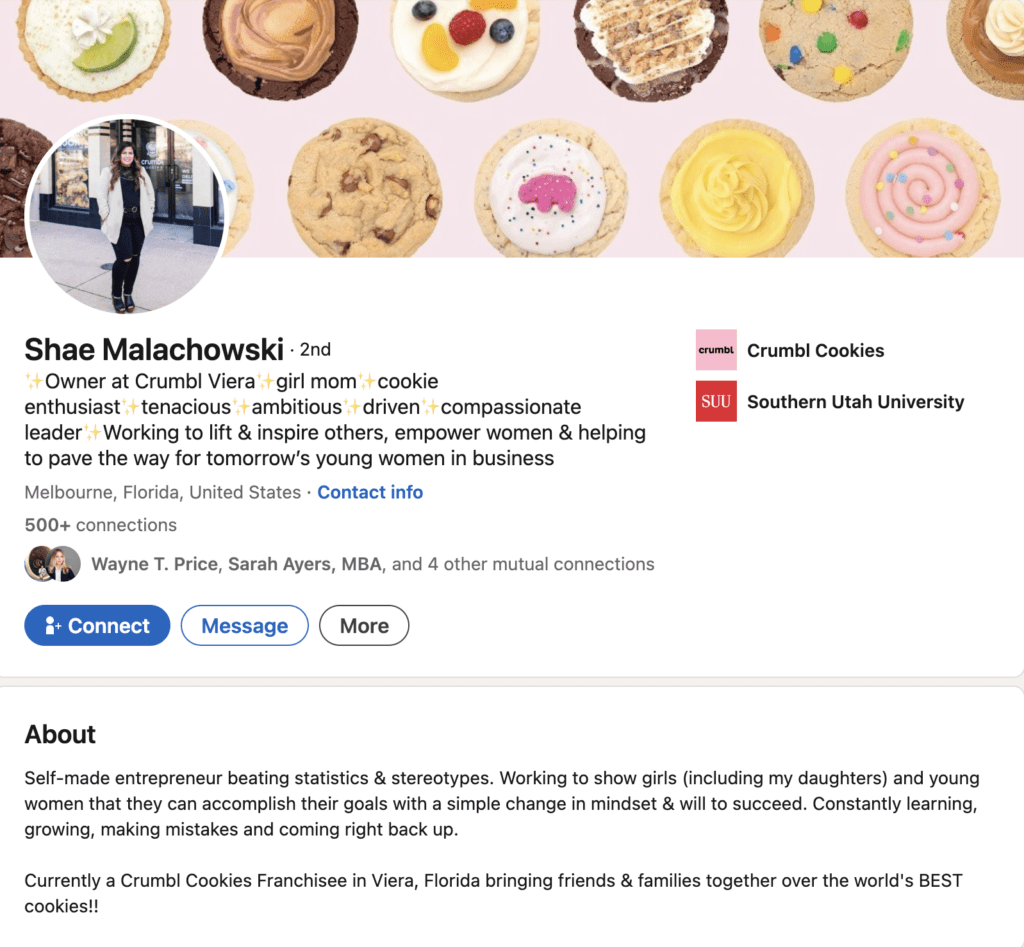Image resolution: width=1024 pixels, height=947 pixels.
Task: Click the Shae Malachowski profile name
Action: click(x=154, y=349)
